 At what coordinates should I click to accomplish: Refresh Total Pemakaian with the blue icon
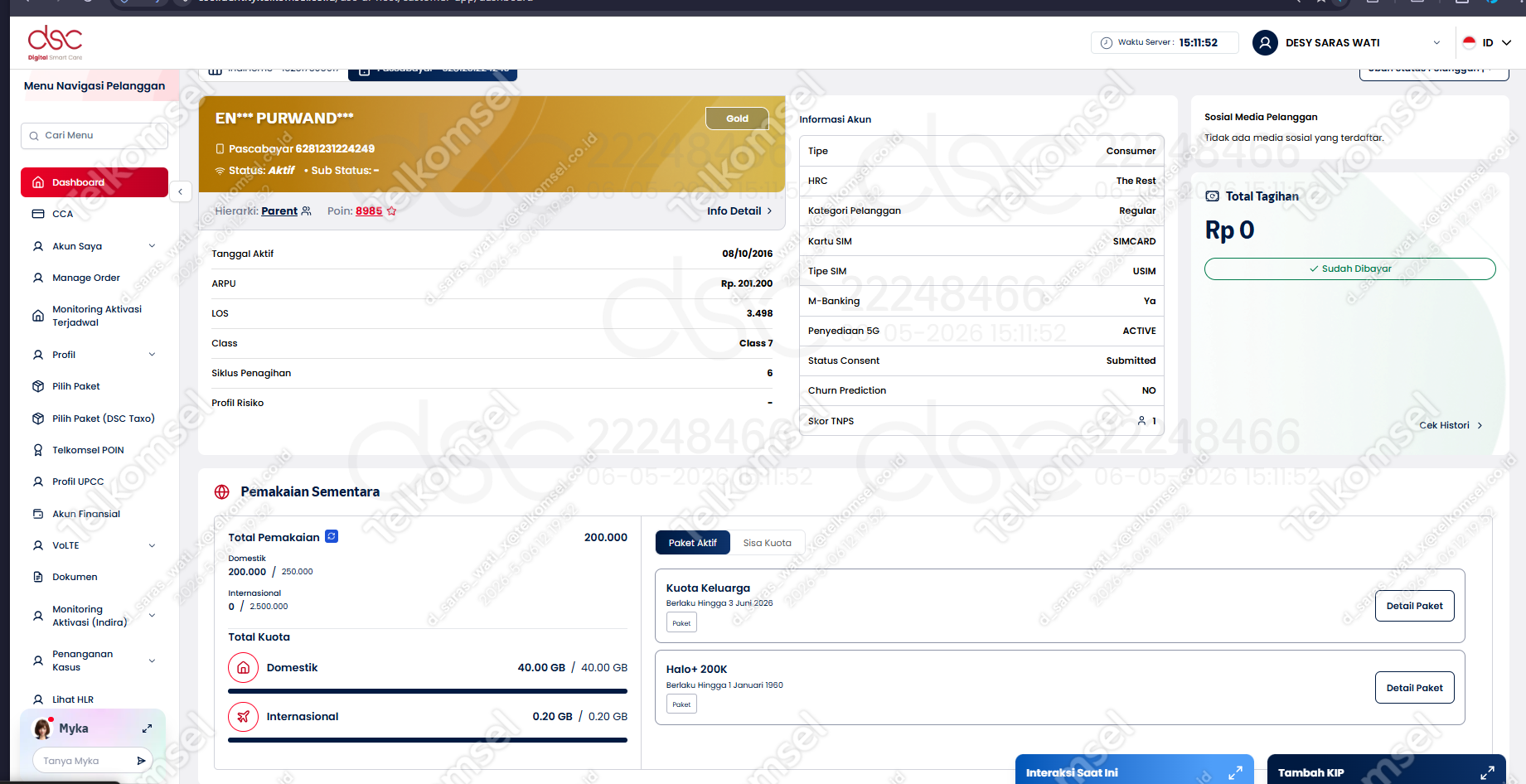[x=332, y=536]
